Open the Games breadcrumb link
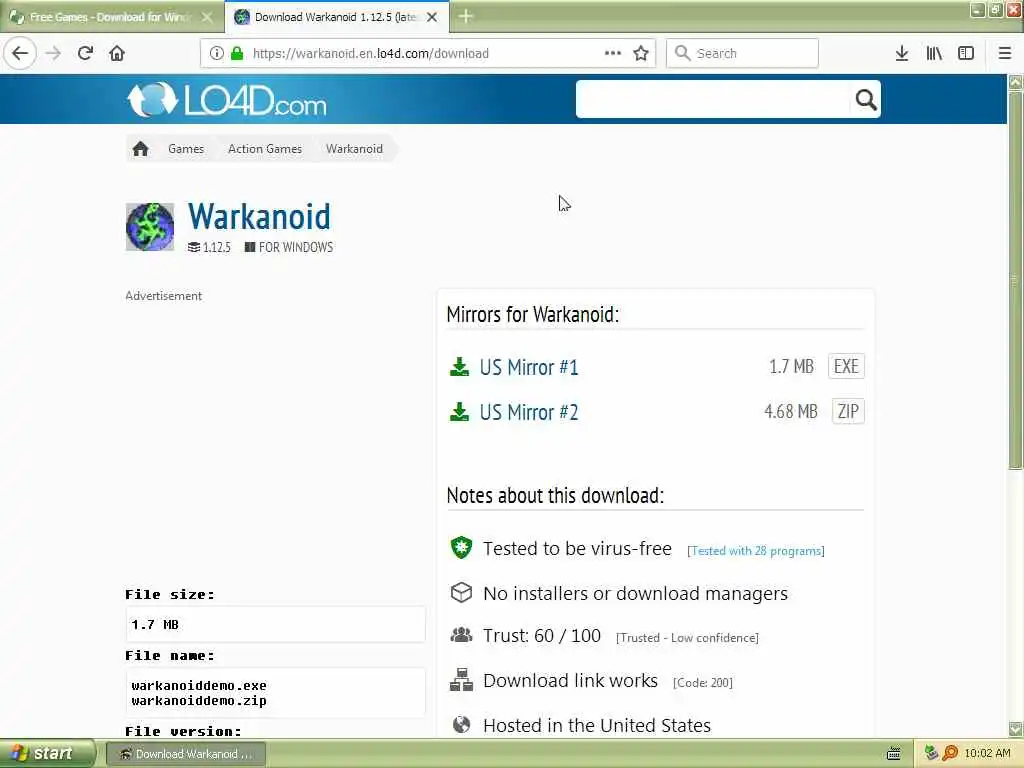Screen dimensions: 1024x768 point(186,149)
